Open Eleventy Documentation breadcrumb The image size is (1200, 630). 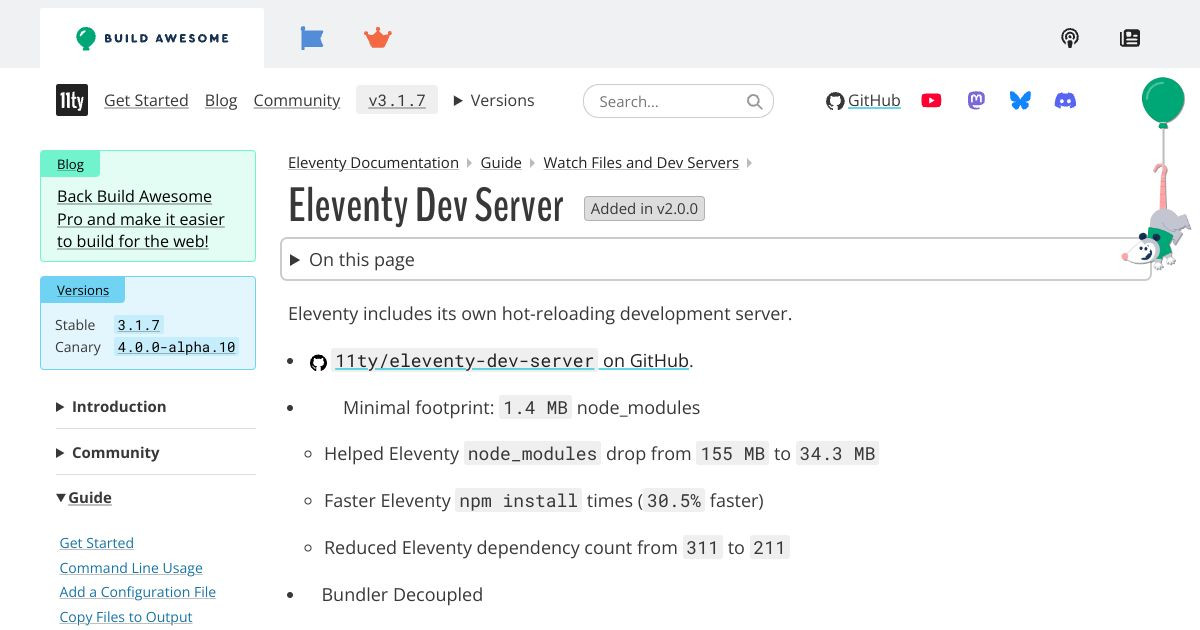click(373, 162)
